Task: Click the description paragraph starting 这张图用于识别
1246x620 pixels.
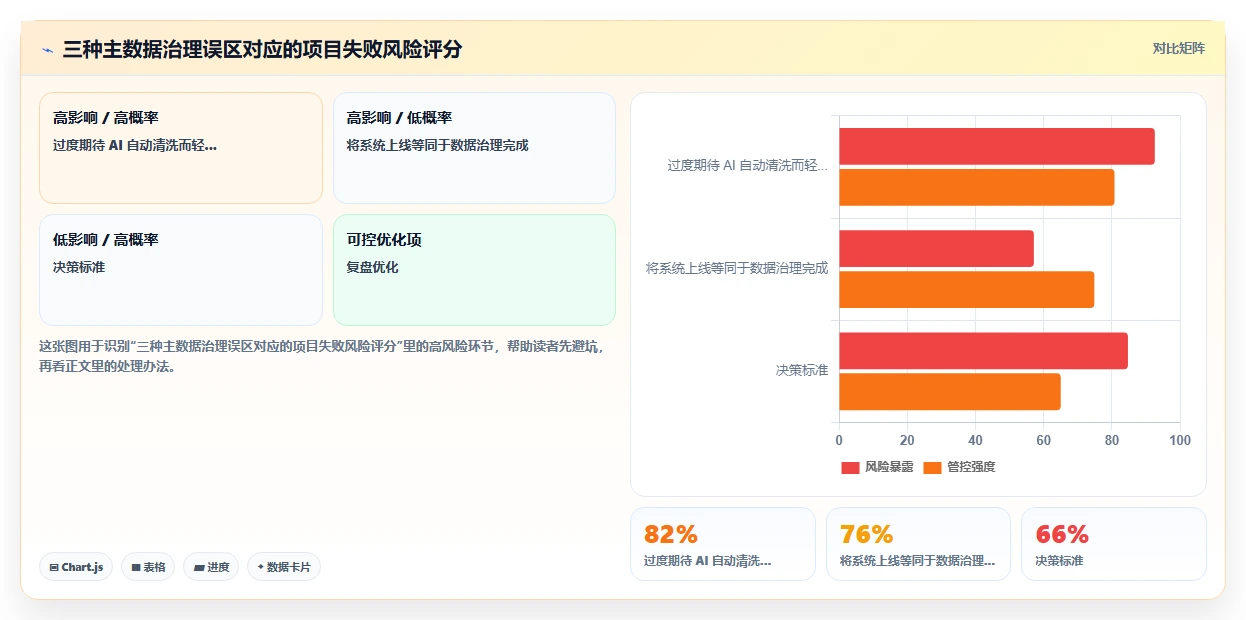Action: pos(321,356)
